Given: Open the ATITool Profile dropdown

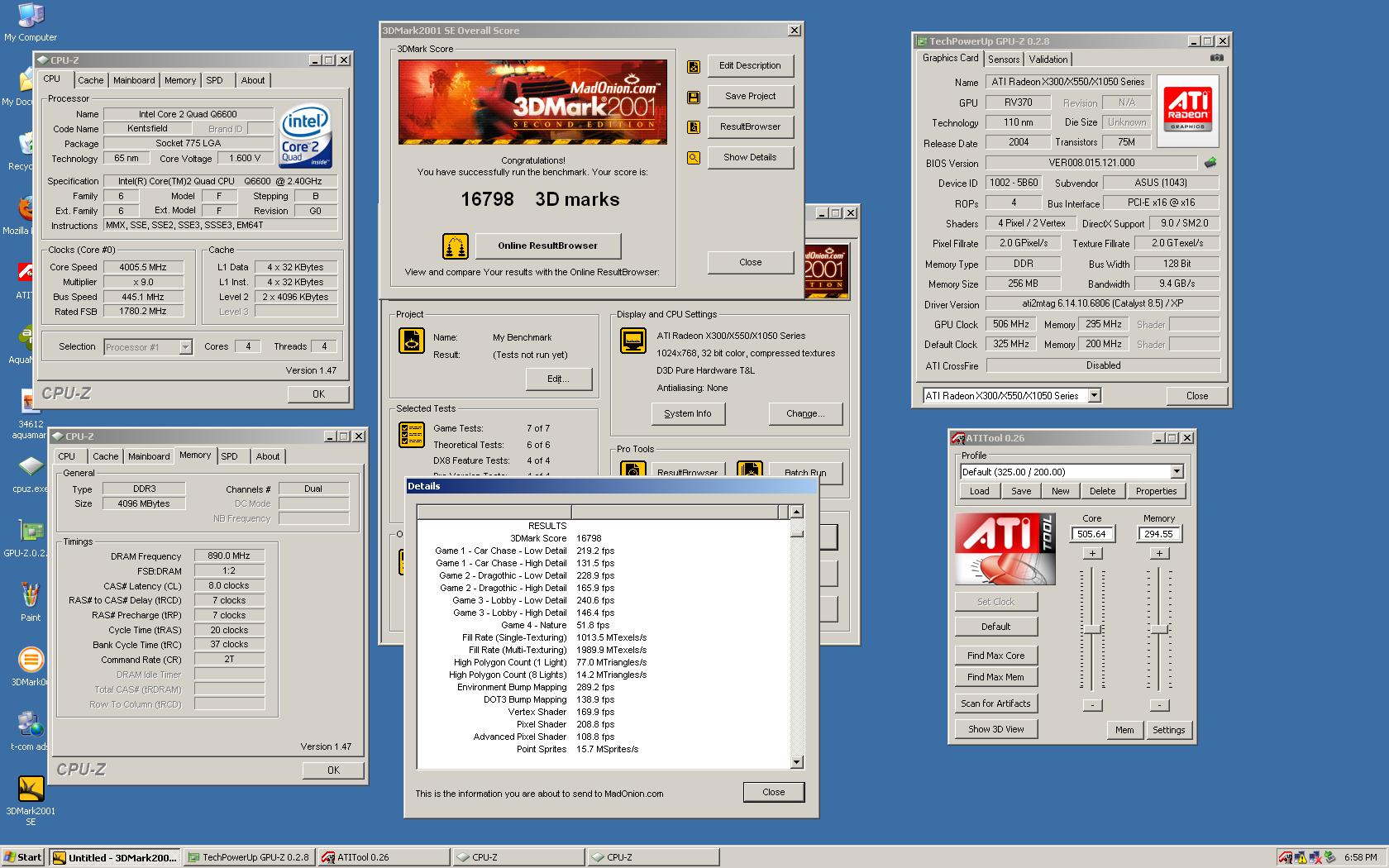Looking at the screenshot, I should click(x=1177, y=472).
